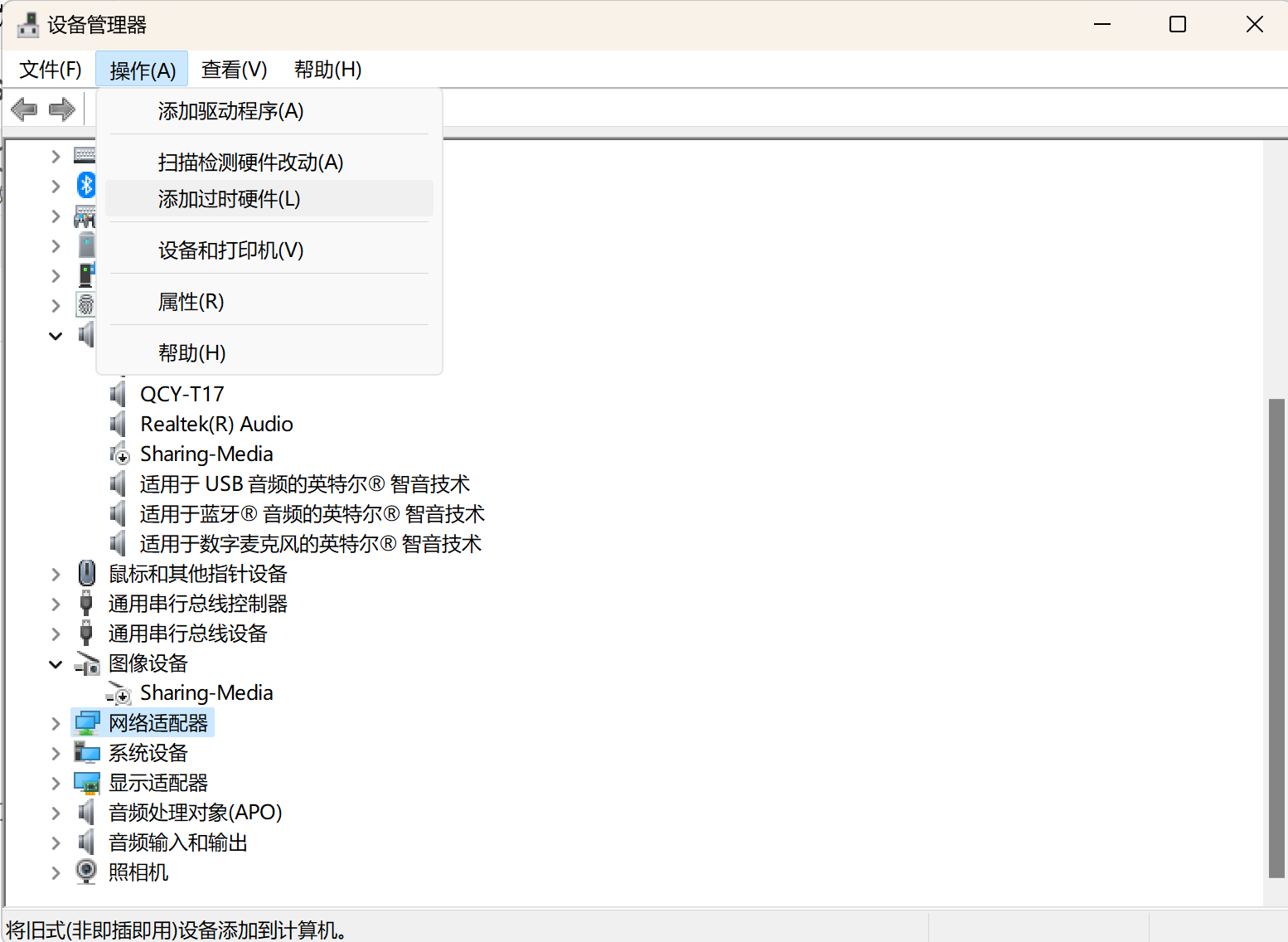The image size is (1288, 942).
Task: Click the Device Manager title bar icon
Action: click(x=28, y=25)
